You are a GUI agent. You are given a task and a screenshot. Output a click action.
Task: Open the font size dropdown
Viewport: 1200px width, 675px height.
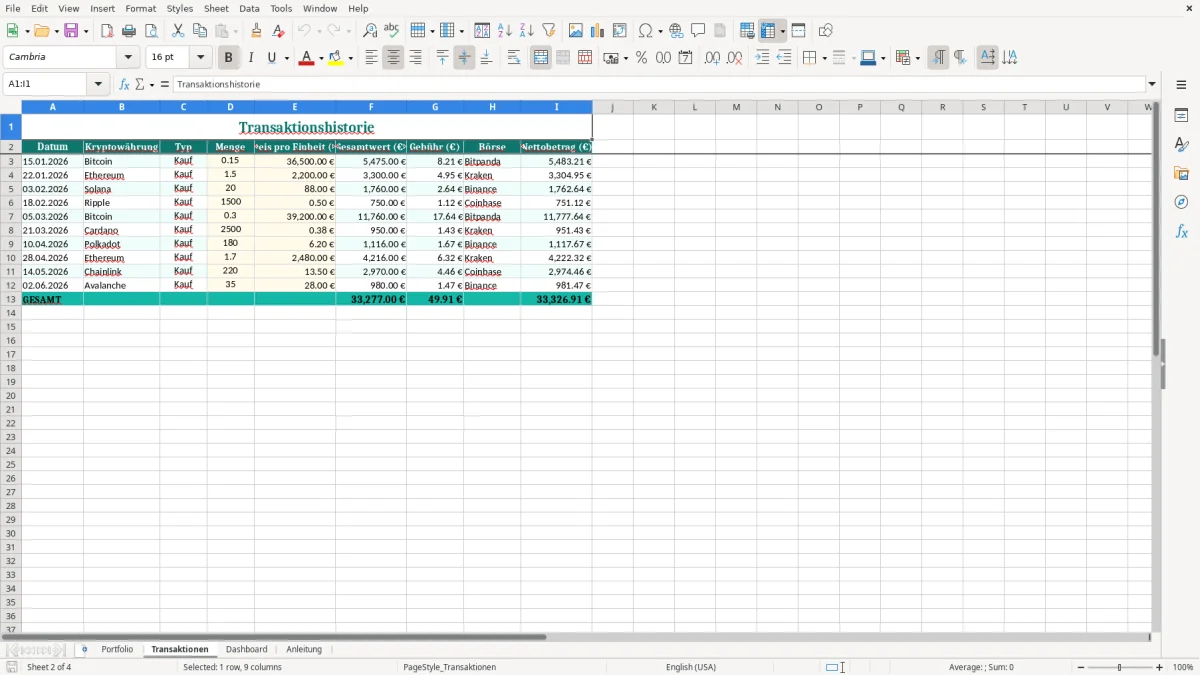point(200,57)
